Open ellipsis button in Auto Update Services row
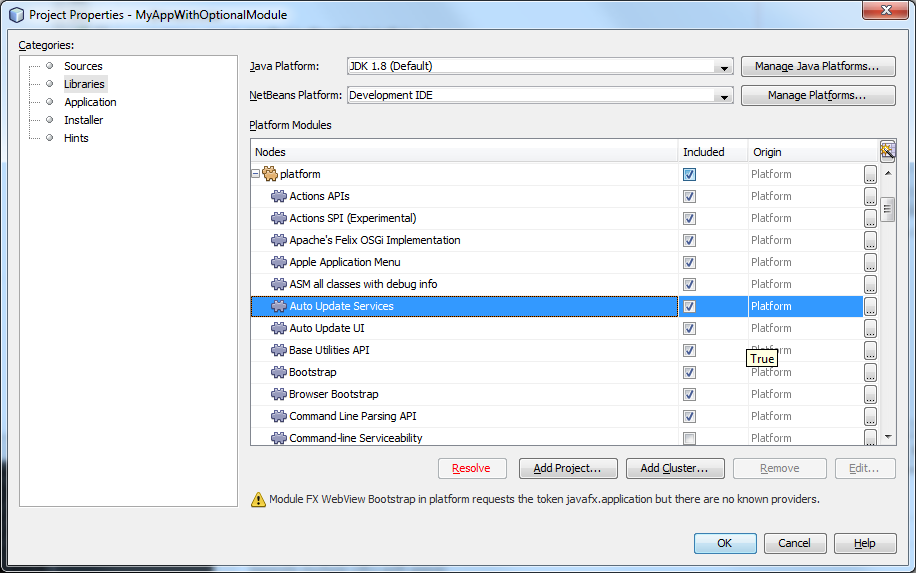 (x=870, y=306)
